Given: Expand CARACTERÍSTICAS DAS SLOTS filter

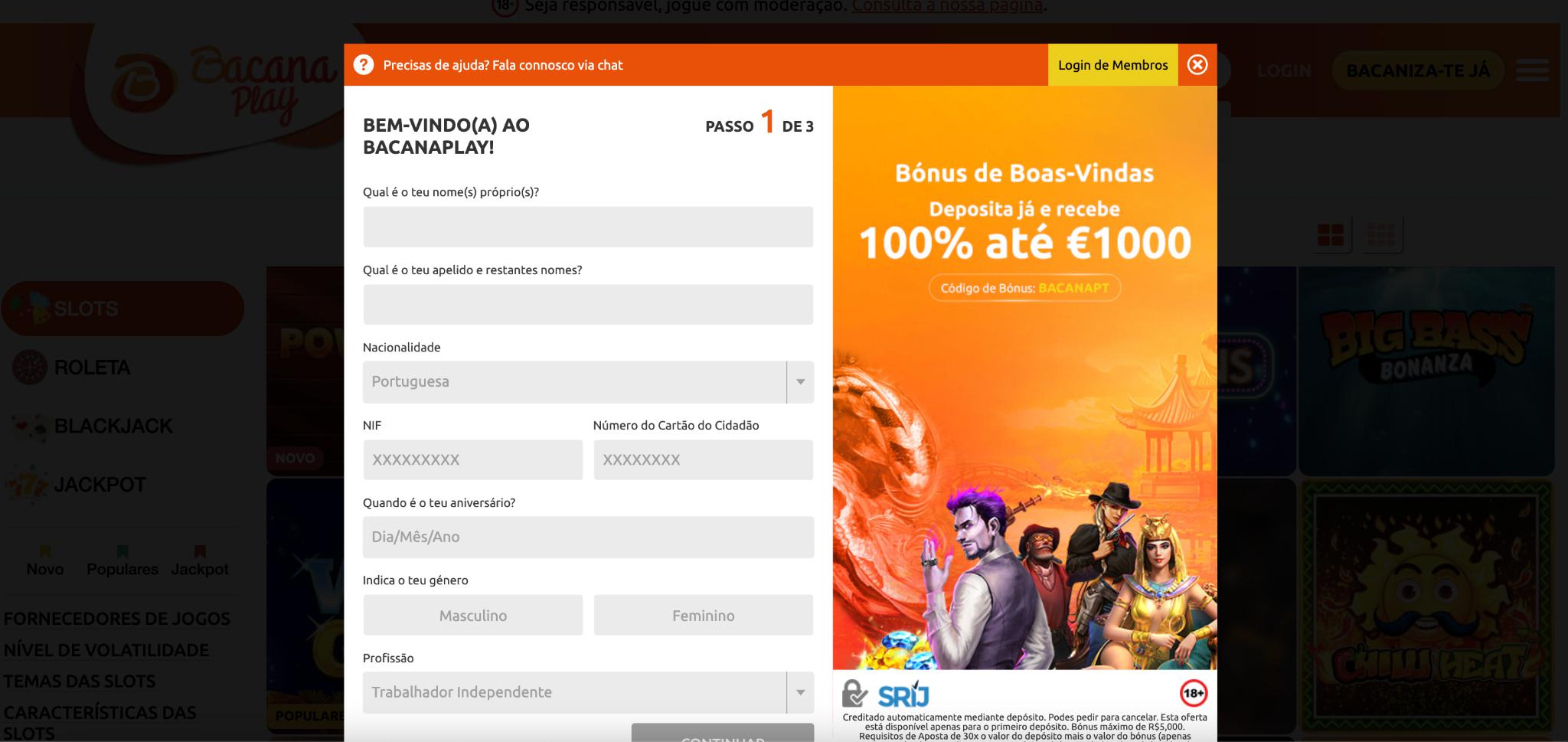Looking at the screenshot, I should [100, 722].
